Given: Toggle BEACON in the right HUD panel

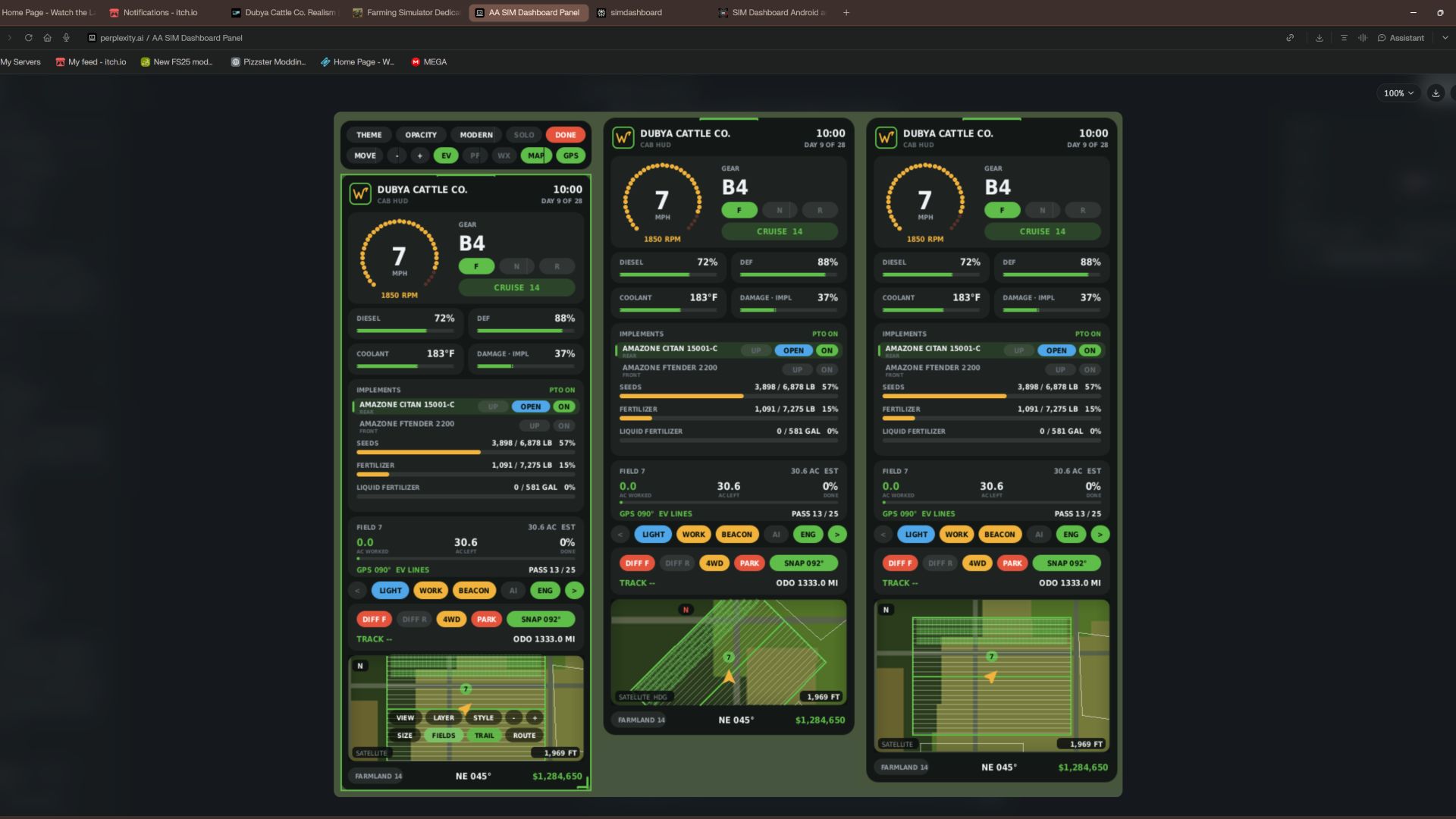Looking at the screenshot, I should tap(999, 535).
